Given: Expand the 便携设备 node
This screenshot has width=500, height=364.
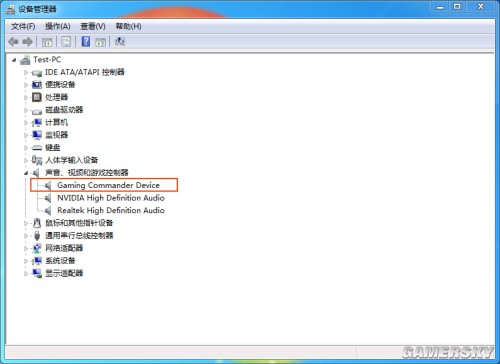Looking at the screenshot, I should [x=26, y=85].
